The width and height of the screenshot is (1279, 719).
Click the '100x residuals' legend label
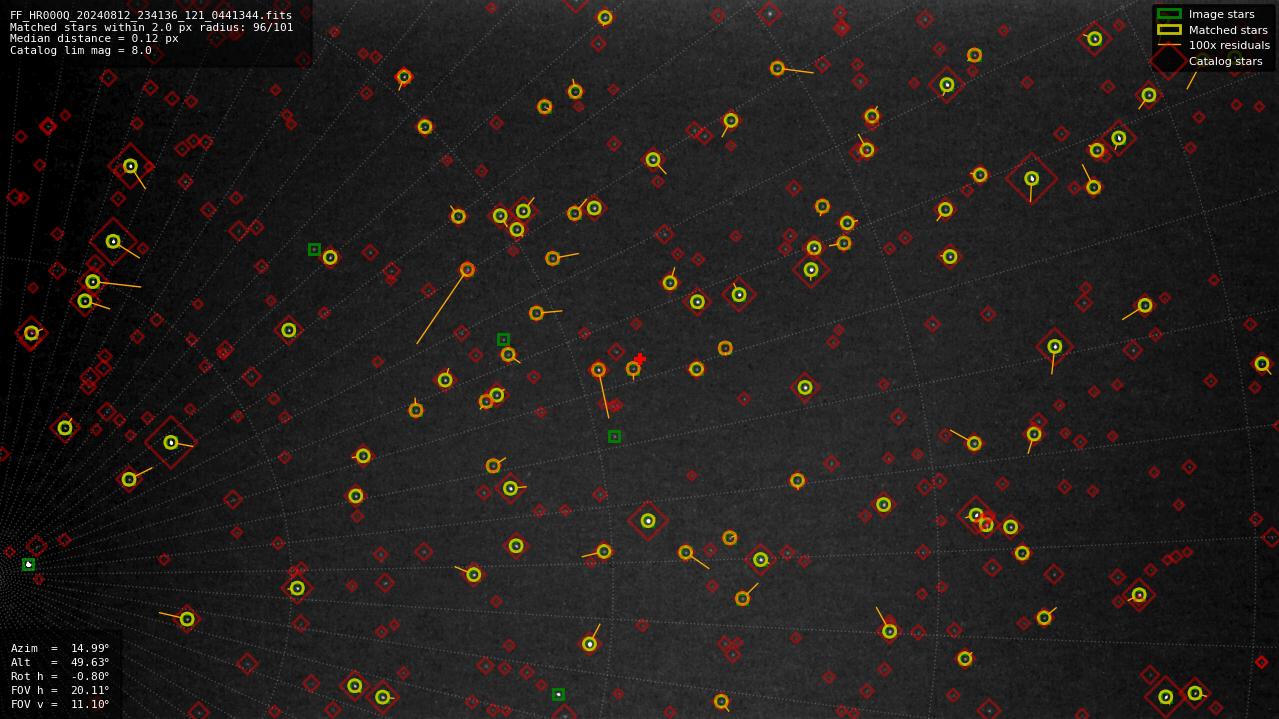[x=1229, y=45]
